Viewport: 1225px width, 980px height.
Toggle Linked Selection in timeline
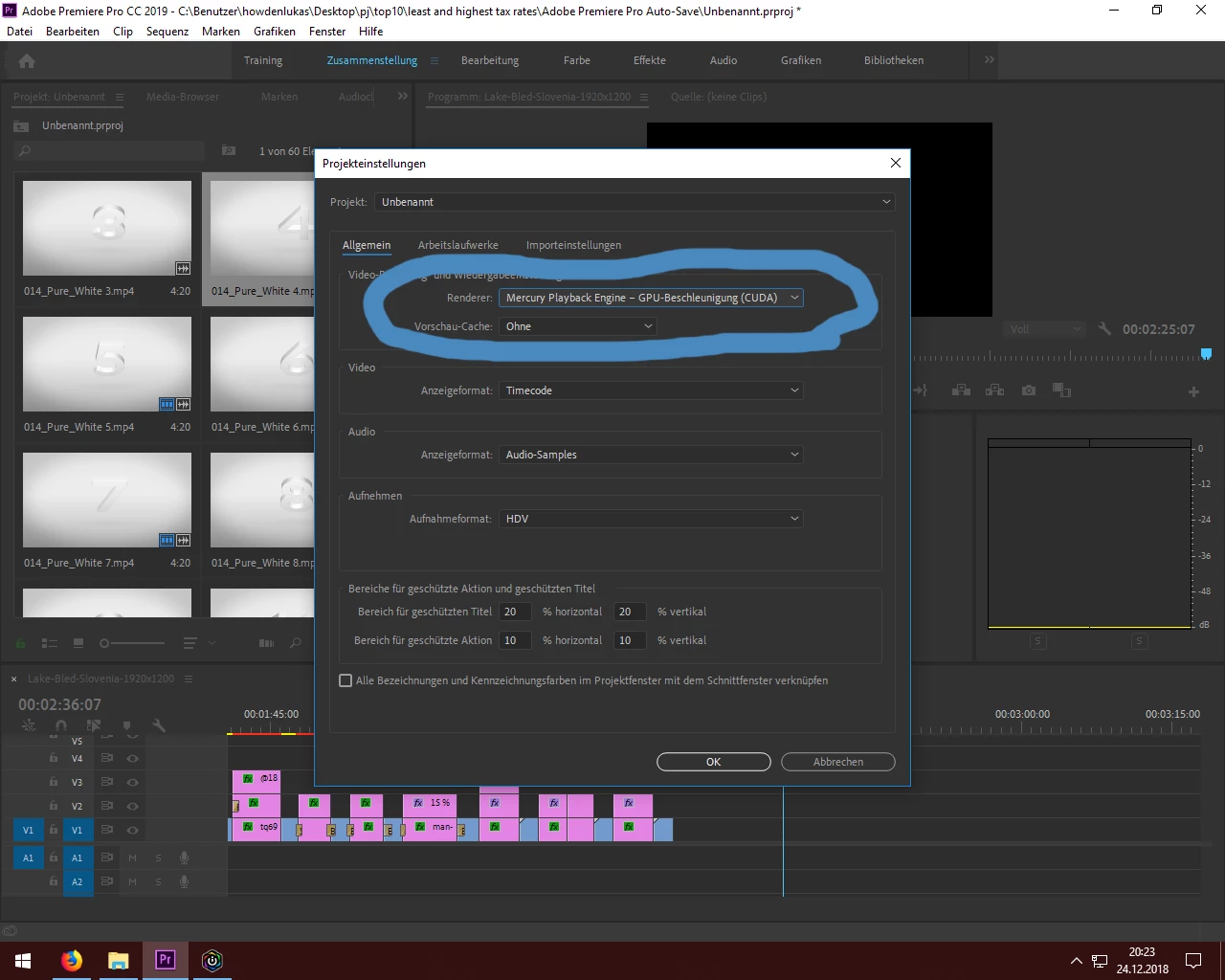click(x=94, y=725)
